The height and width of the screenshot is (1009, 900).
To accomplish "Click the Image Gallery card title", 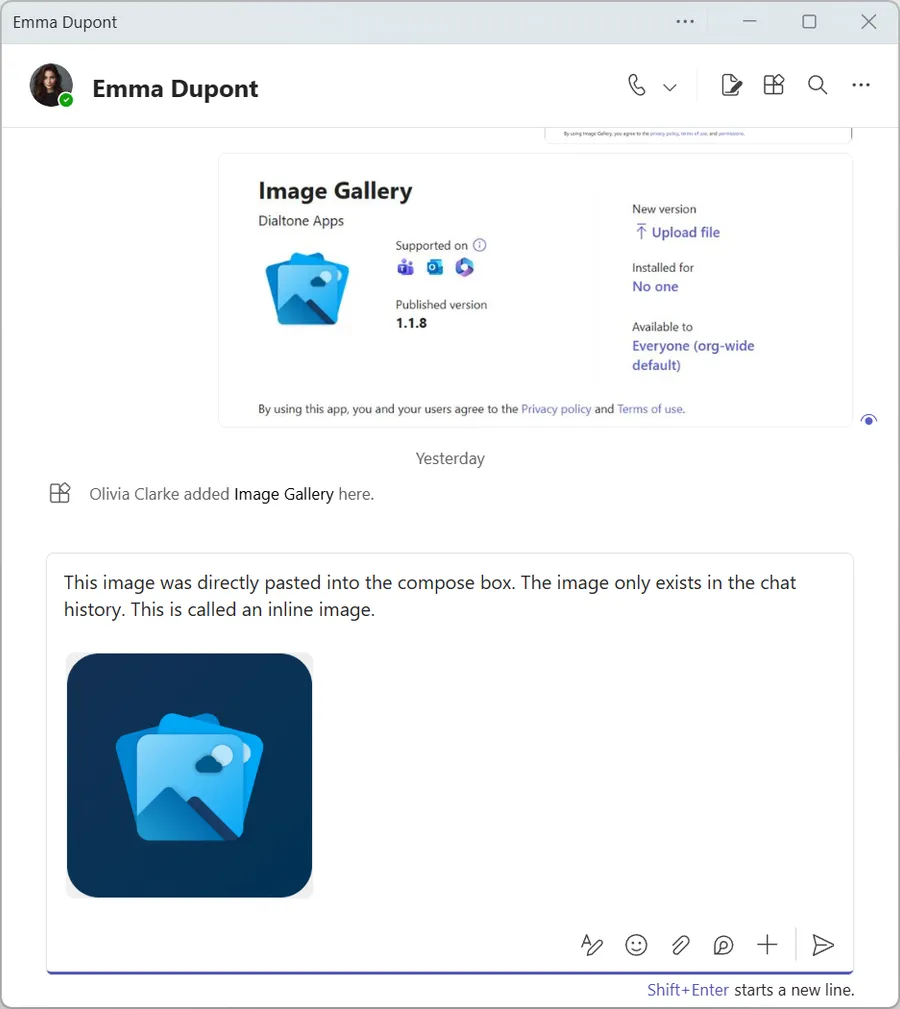I will click(x=335, y=191).
